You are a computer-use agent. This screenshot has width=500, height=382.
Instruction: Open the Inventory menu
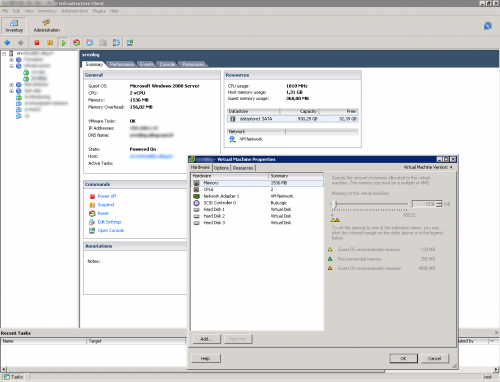coord(47,11)
